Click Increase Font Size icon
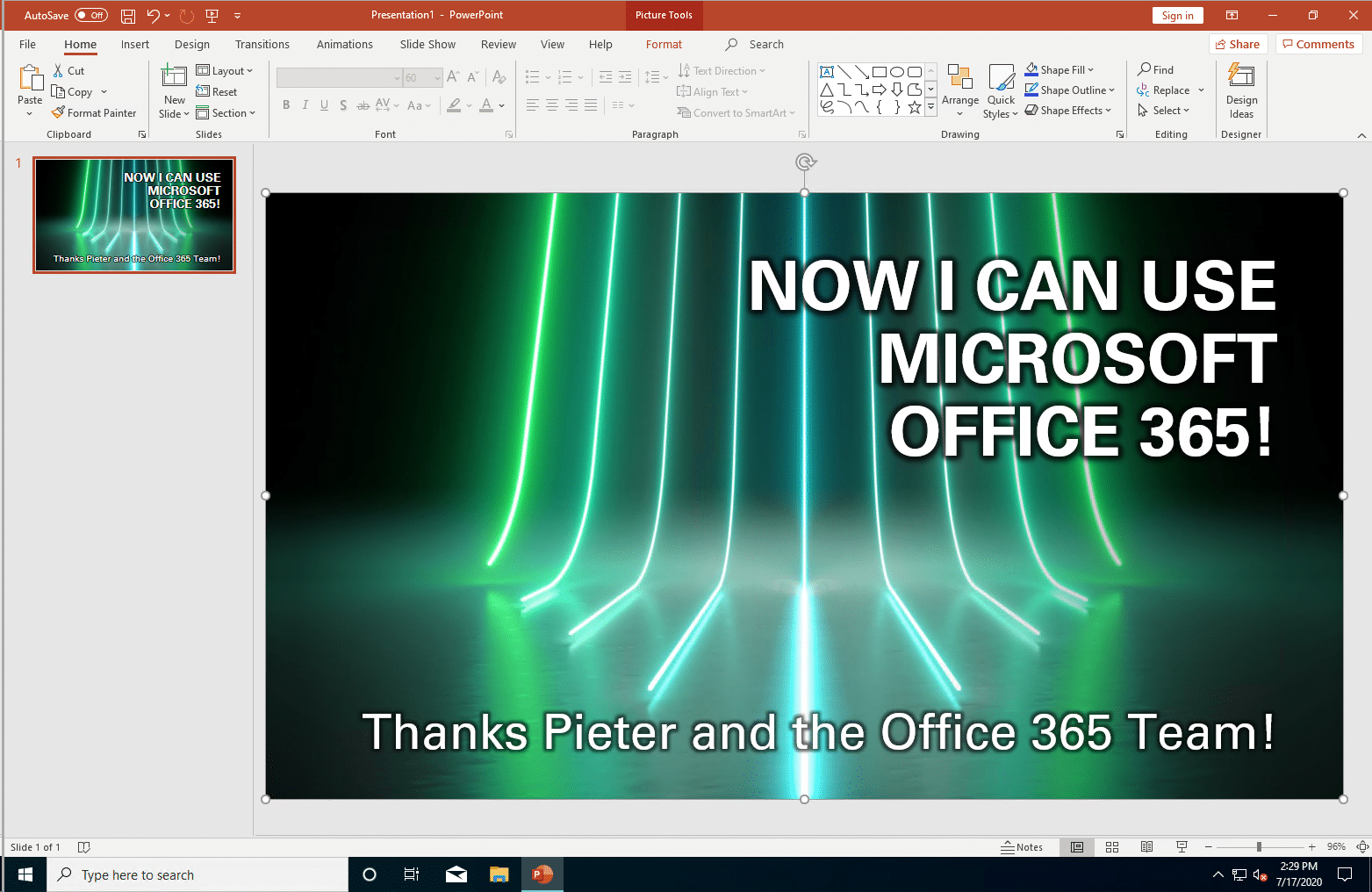Viewport: 1372px width, 892px height. 453,78
